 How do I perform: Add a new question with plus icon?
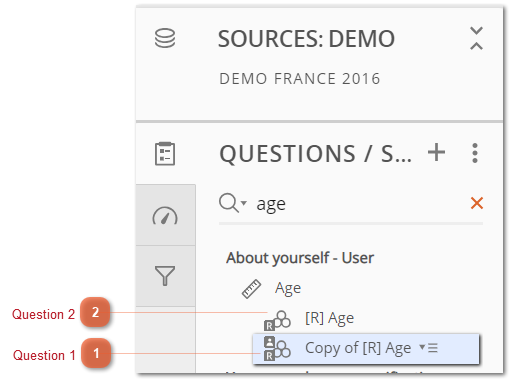pyautogui.click(x=436, y=153)
